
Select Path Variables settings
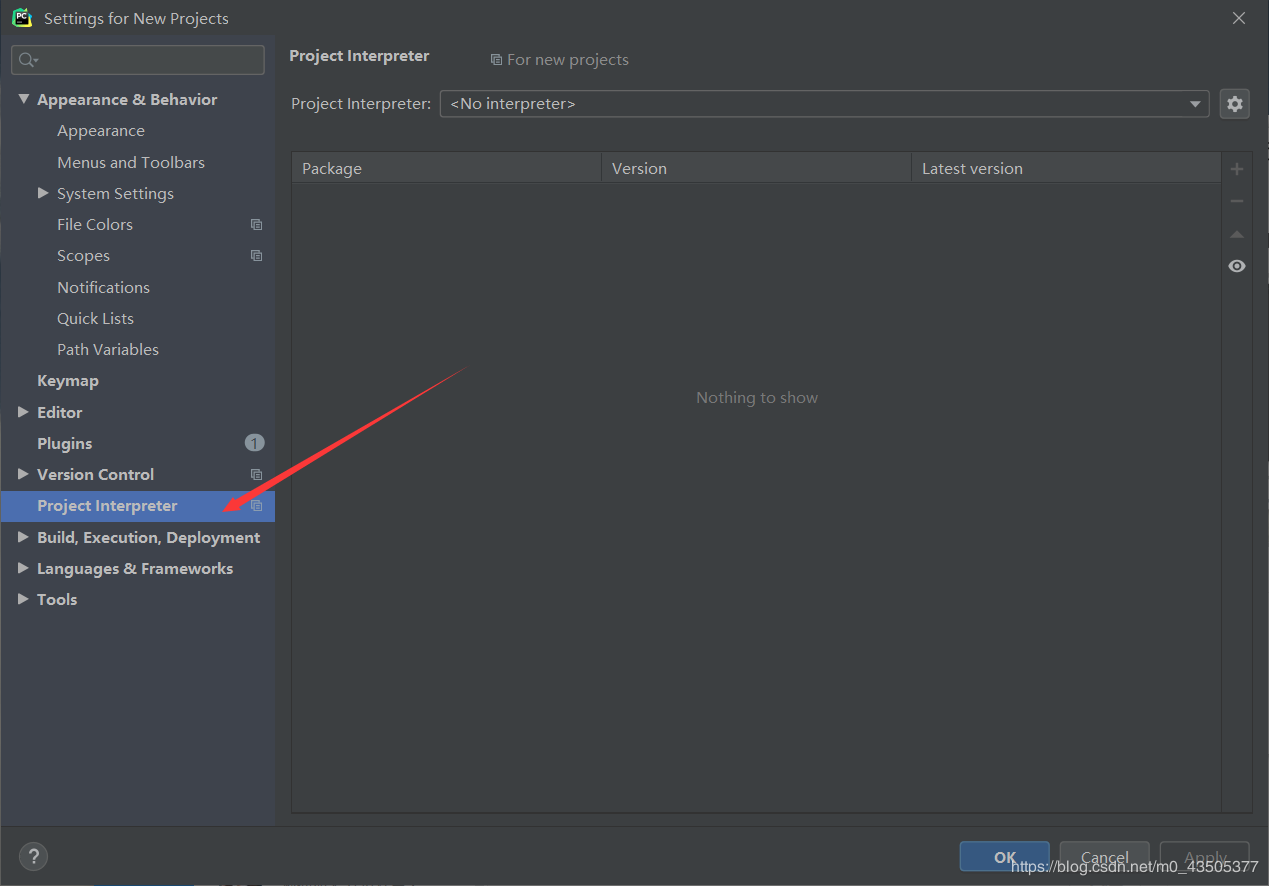(x=108, y=349)
